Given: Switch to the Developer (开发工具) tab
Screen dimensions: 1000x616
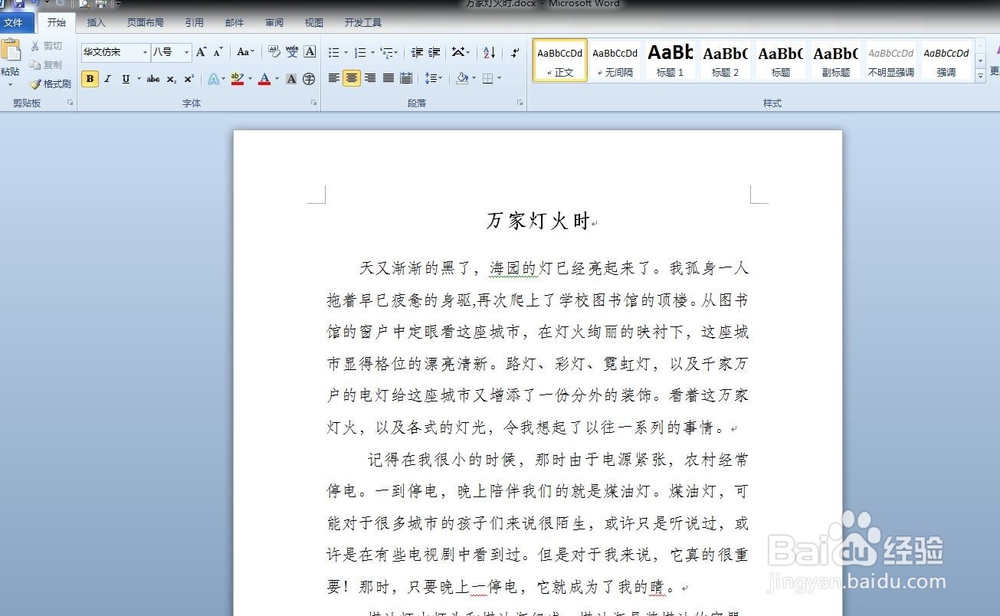Looking at the screenshot, I should pos(362,23).
